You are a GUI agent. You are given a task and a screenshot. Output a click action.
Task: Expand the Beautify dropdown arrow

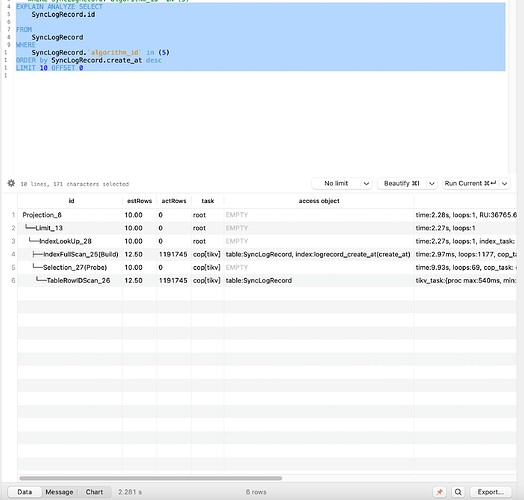click(x=431, y=183)
